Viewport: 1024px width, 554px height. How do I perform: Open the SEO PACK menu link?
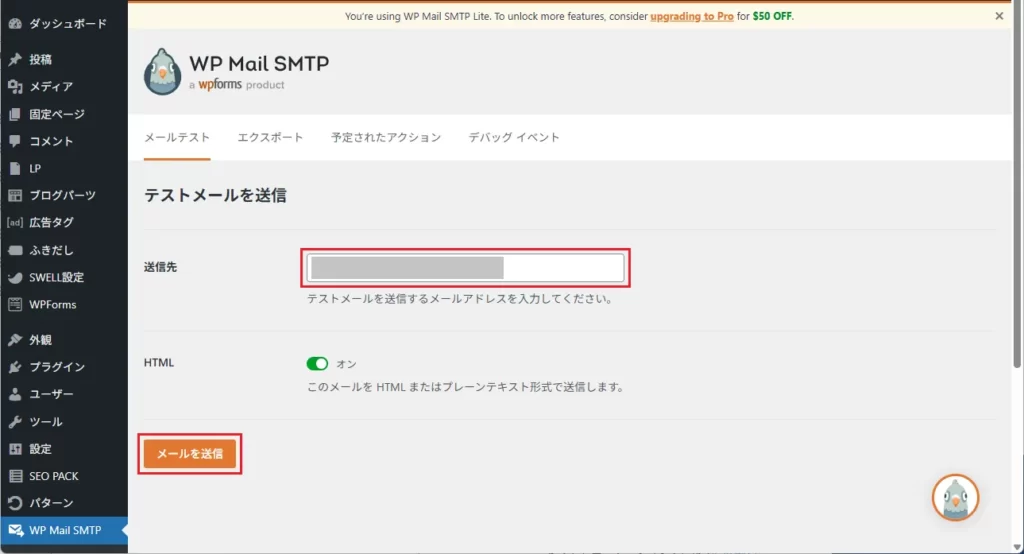tap(54, 476)
